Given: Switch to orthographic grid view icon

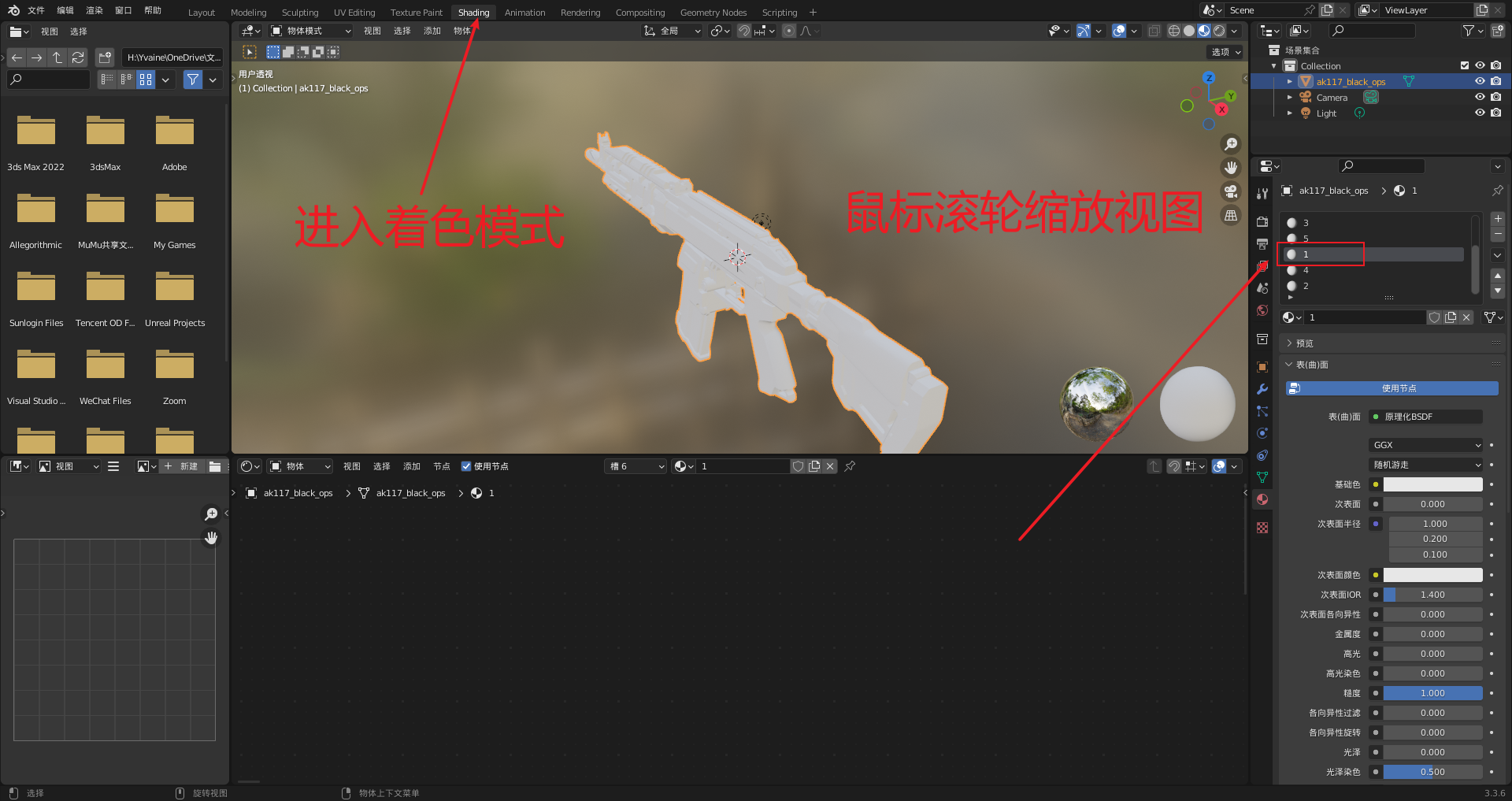Looking at the screenshot, I should click(1230, 215).
